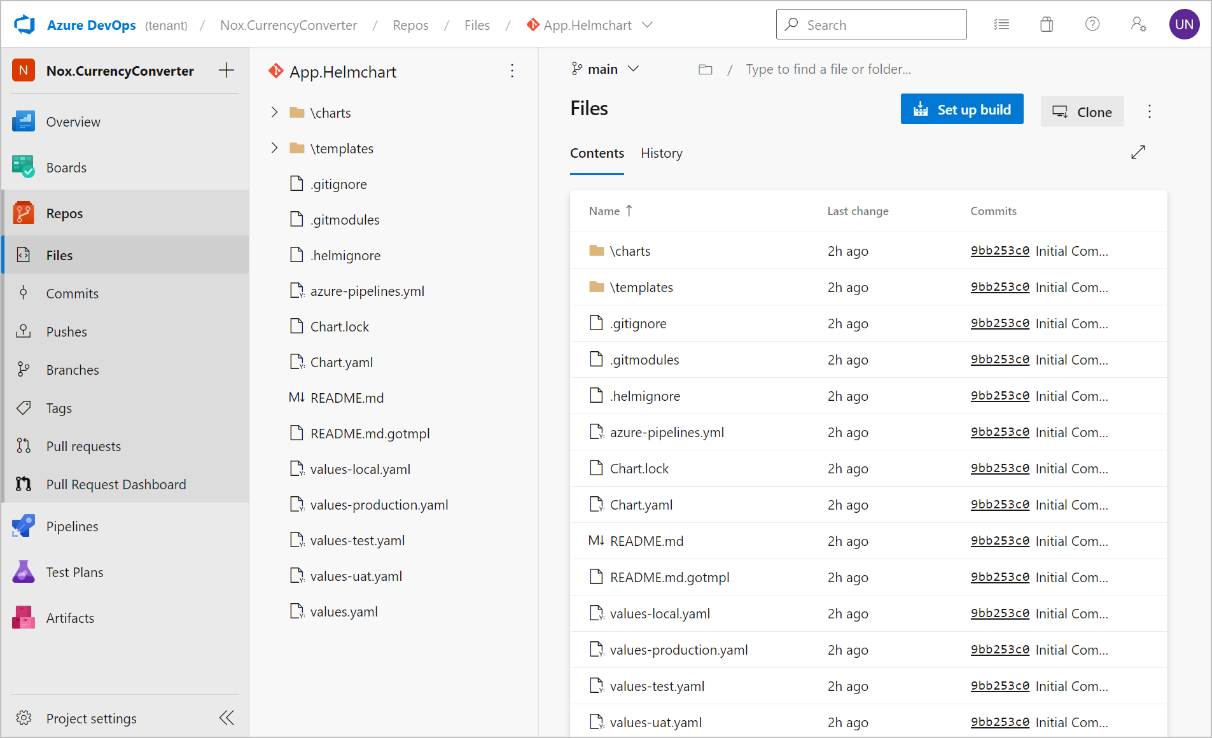Image resolution: width=1212 pixels, height=738 pixels.
Task: Select Pushes under Repos
Action: click(125, 331)
